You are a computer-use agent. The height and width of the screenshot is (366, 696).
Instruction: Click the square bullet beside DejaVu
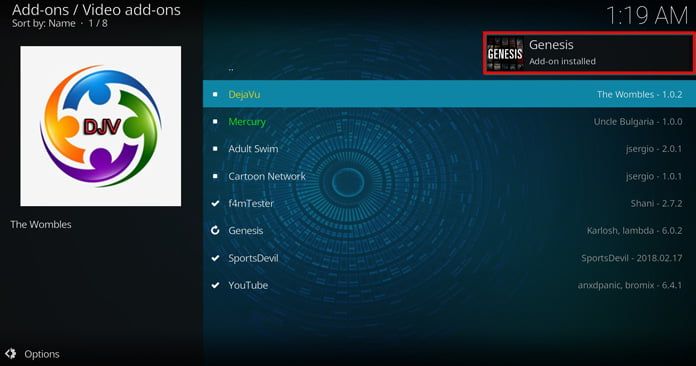(215, 94)
